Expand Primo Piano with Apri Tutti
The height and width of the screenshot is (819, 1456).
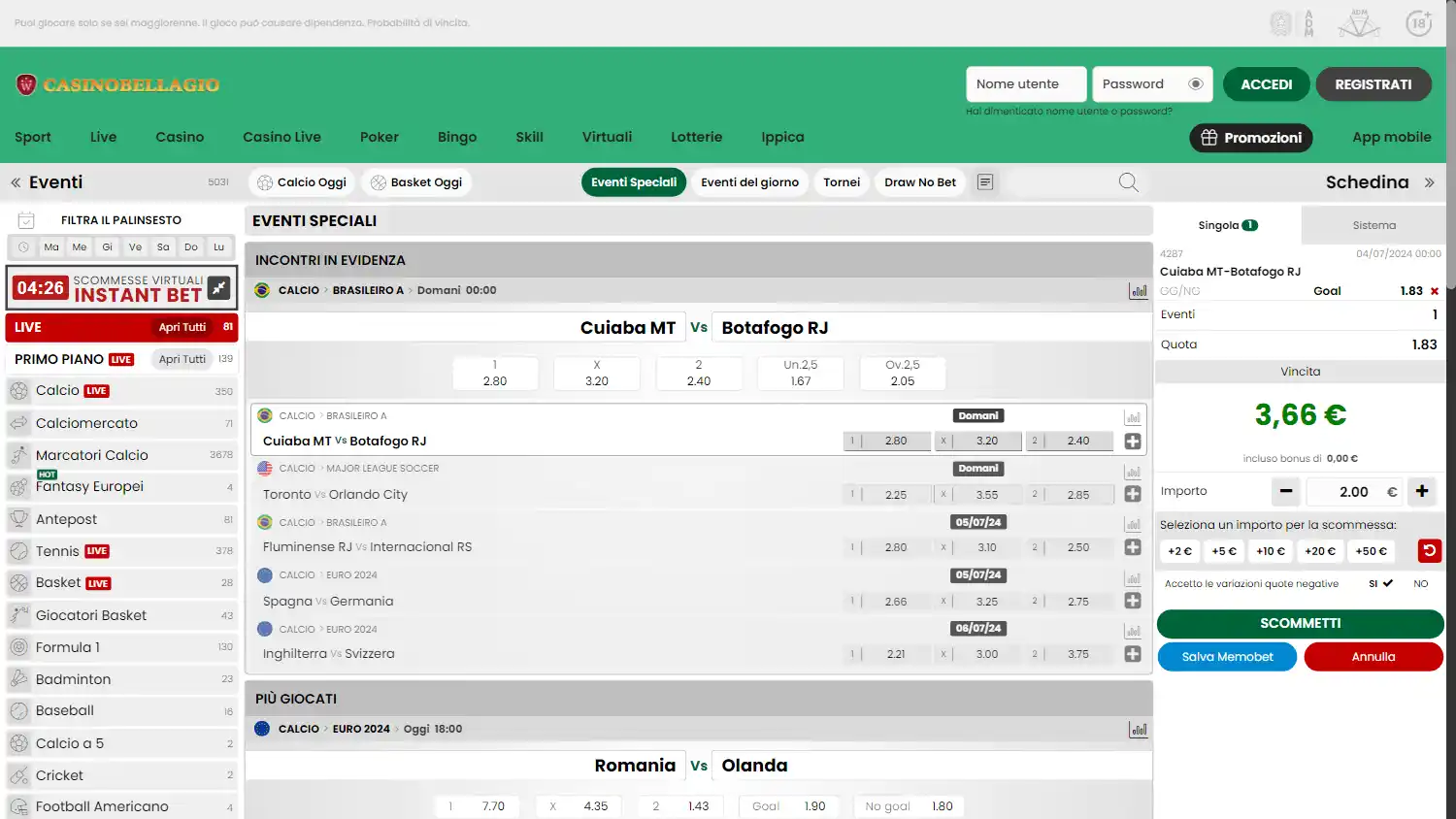(182, 359)
